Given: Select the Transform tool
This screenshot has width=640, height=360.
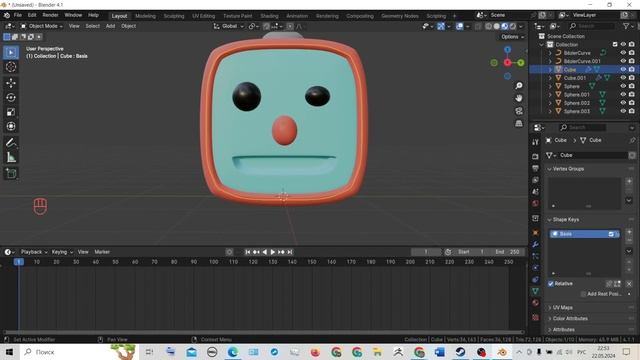Looking at the screenshot, I should 11,126.
